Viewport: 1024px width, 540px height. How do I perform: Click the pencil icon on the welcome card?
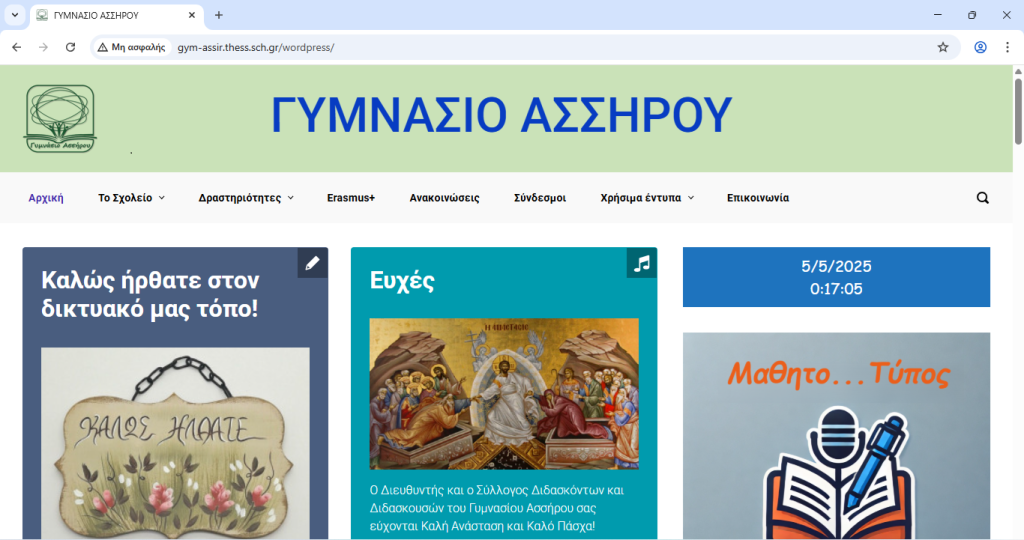[313, 263]
